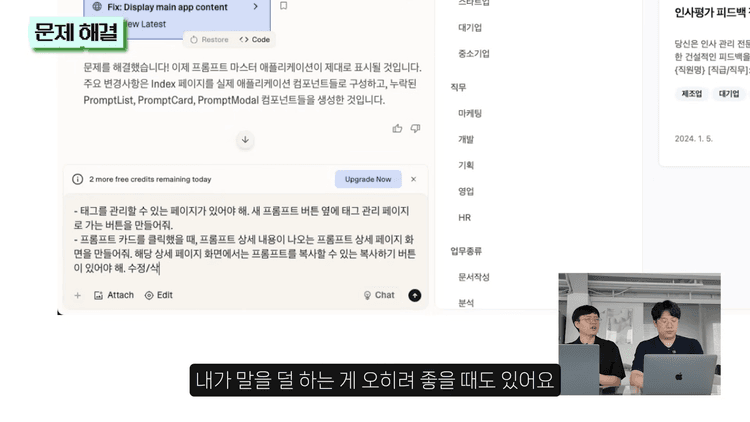Open the Code view
The height and width of the screenshot is (422, 750).
tap(254, 39)
